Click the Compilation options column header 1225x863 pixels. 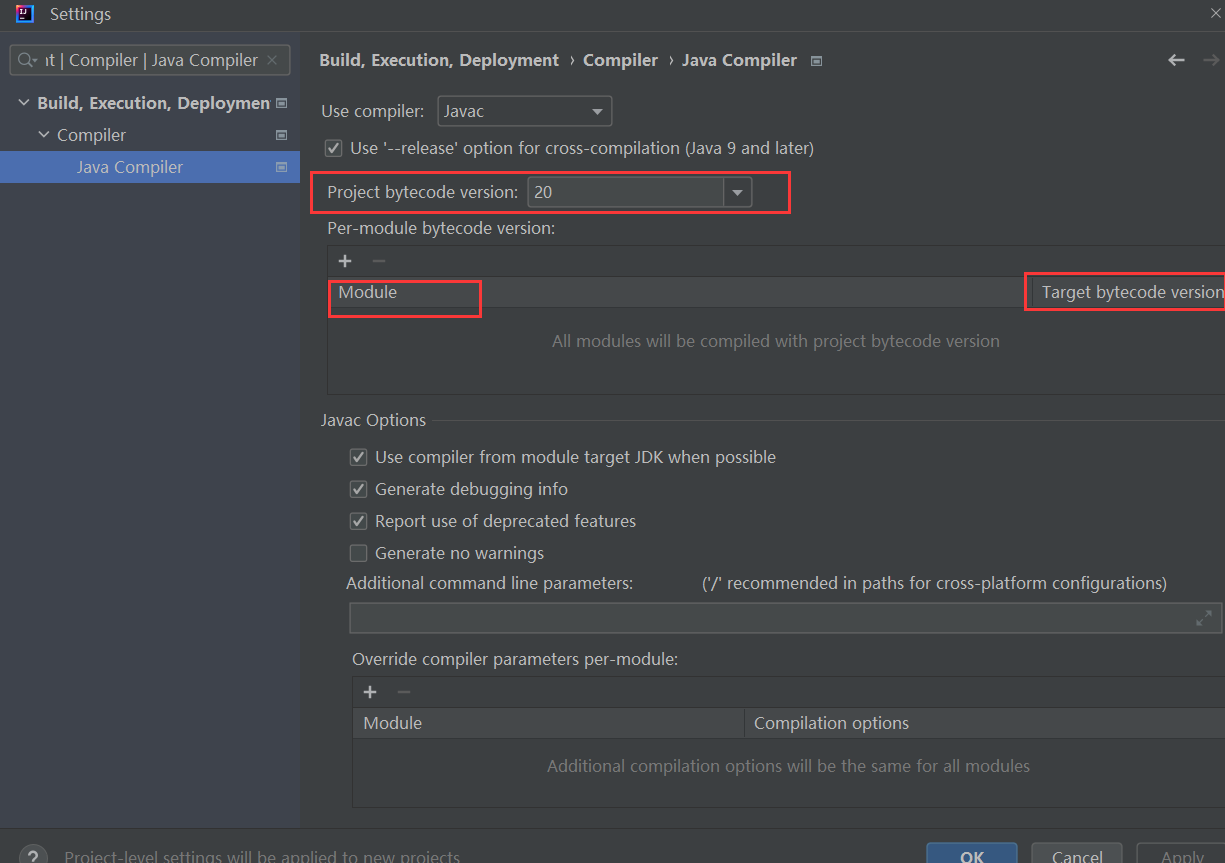click(985, 723)
